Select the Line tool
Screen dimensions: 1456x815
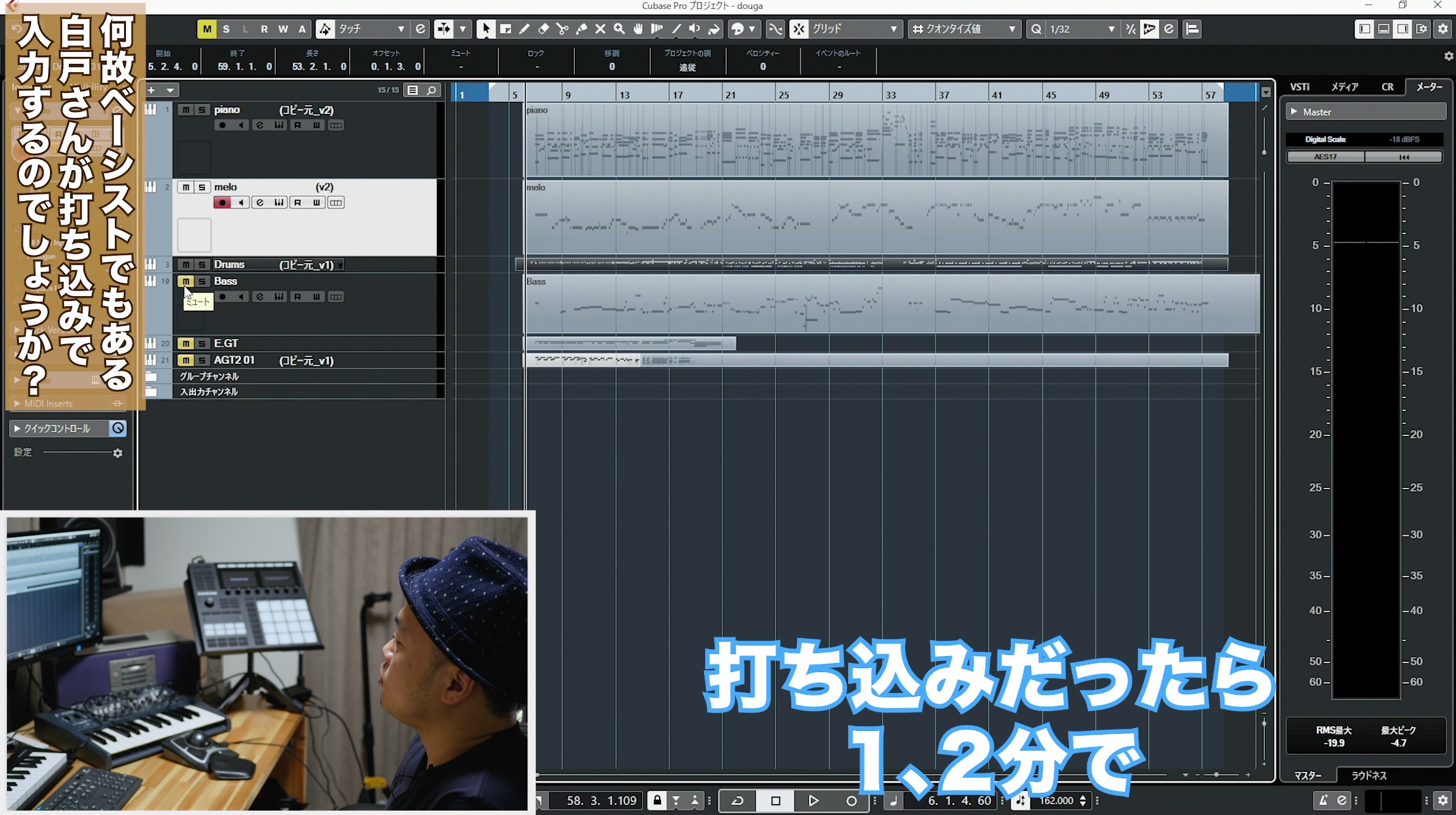(x=676, y=29)
